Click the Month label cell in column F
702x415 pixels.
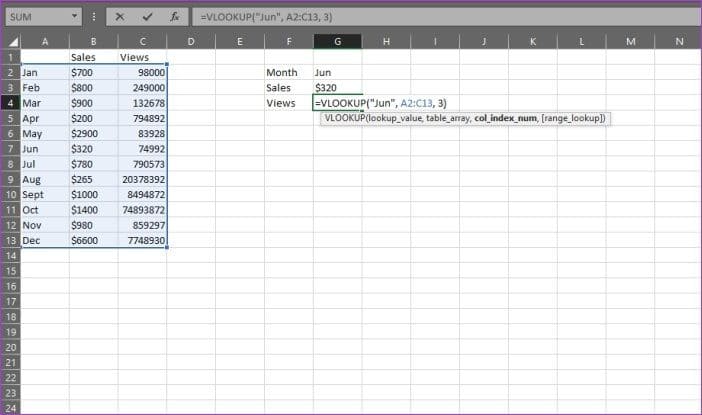coord(289,73)
